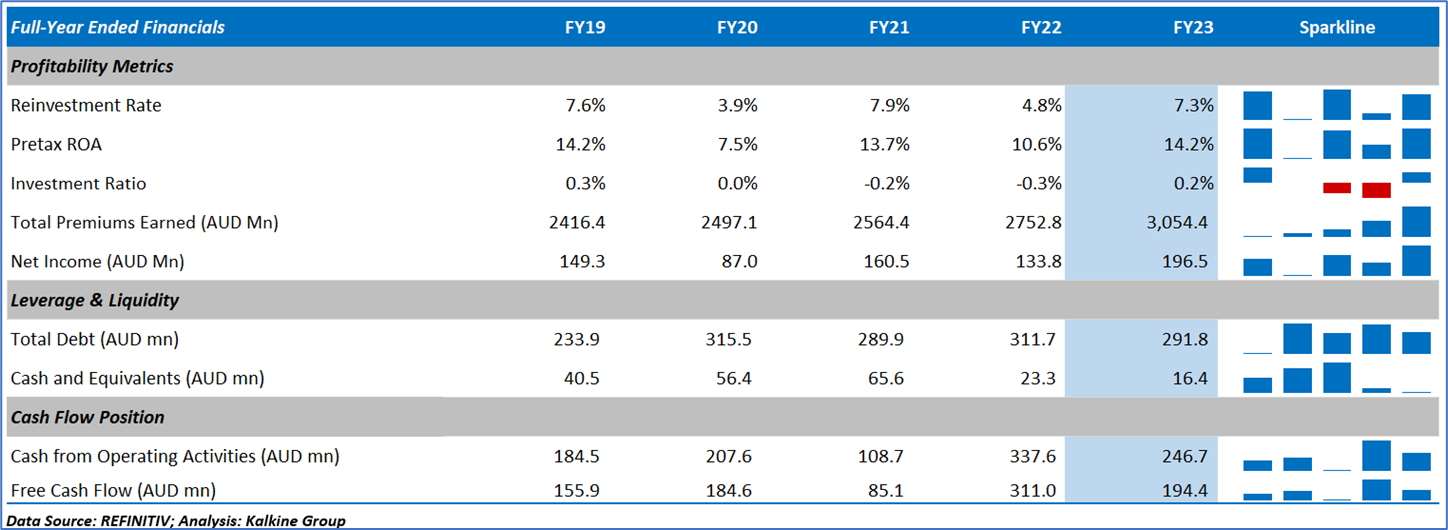Select the Sparkline column header
The image size is (1448, 530).
point(1336,28)
